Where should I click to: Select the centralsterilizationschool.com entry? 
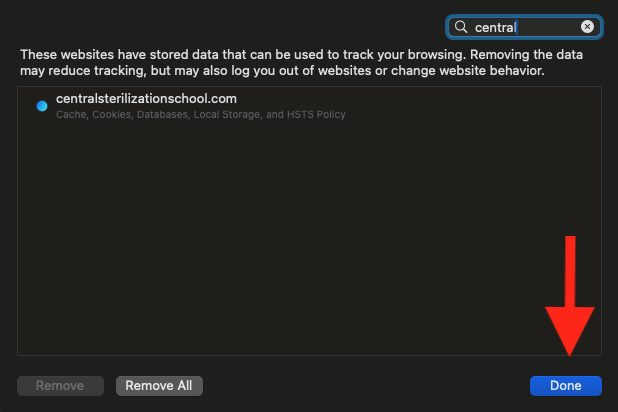[309, 106]
